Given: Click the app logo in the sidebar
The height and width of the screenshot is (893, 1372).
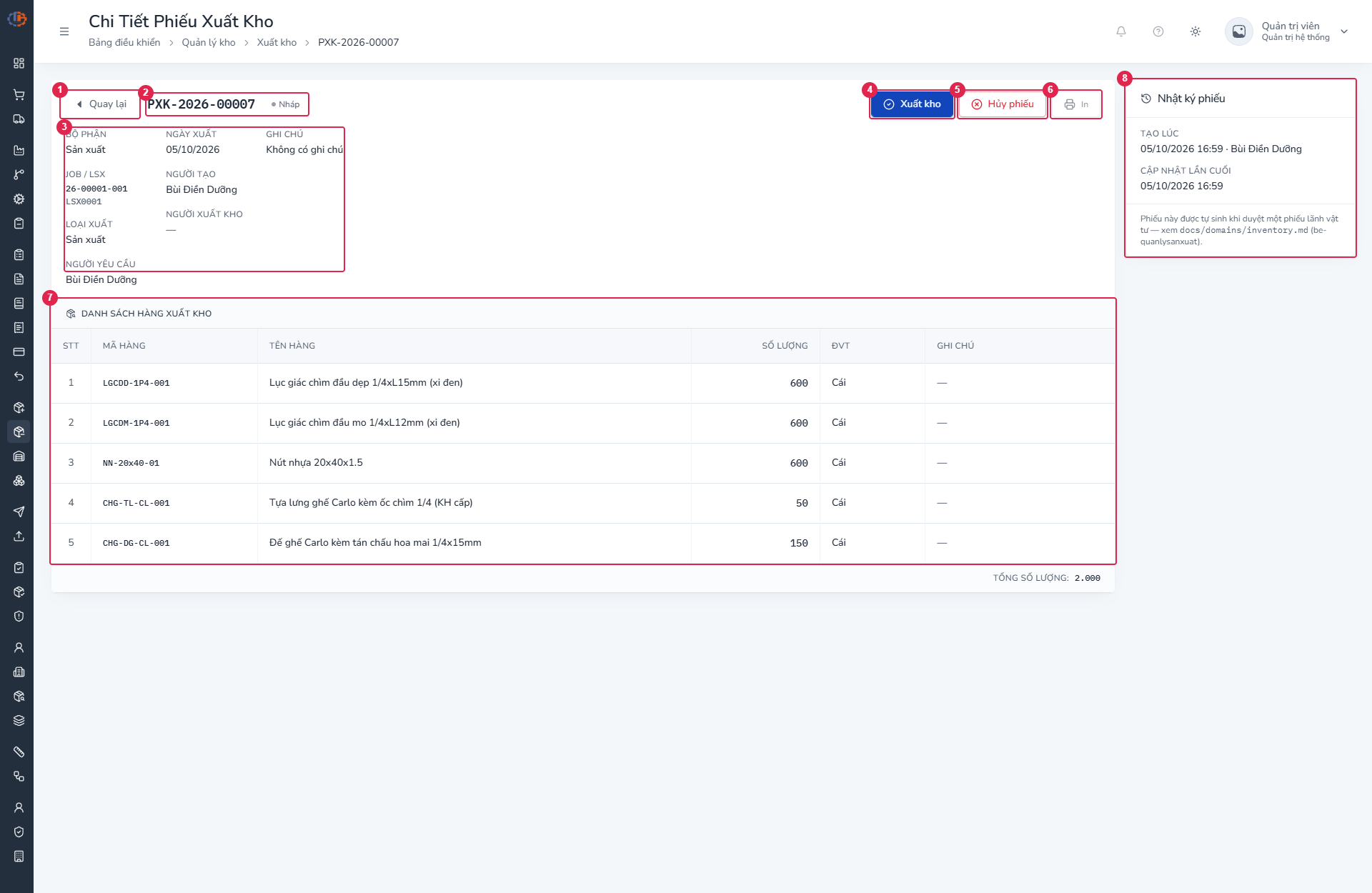Looking at the screenshot, I should coord(17,19).
